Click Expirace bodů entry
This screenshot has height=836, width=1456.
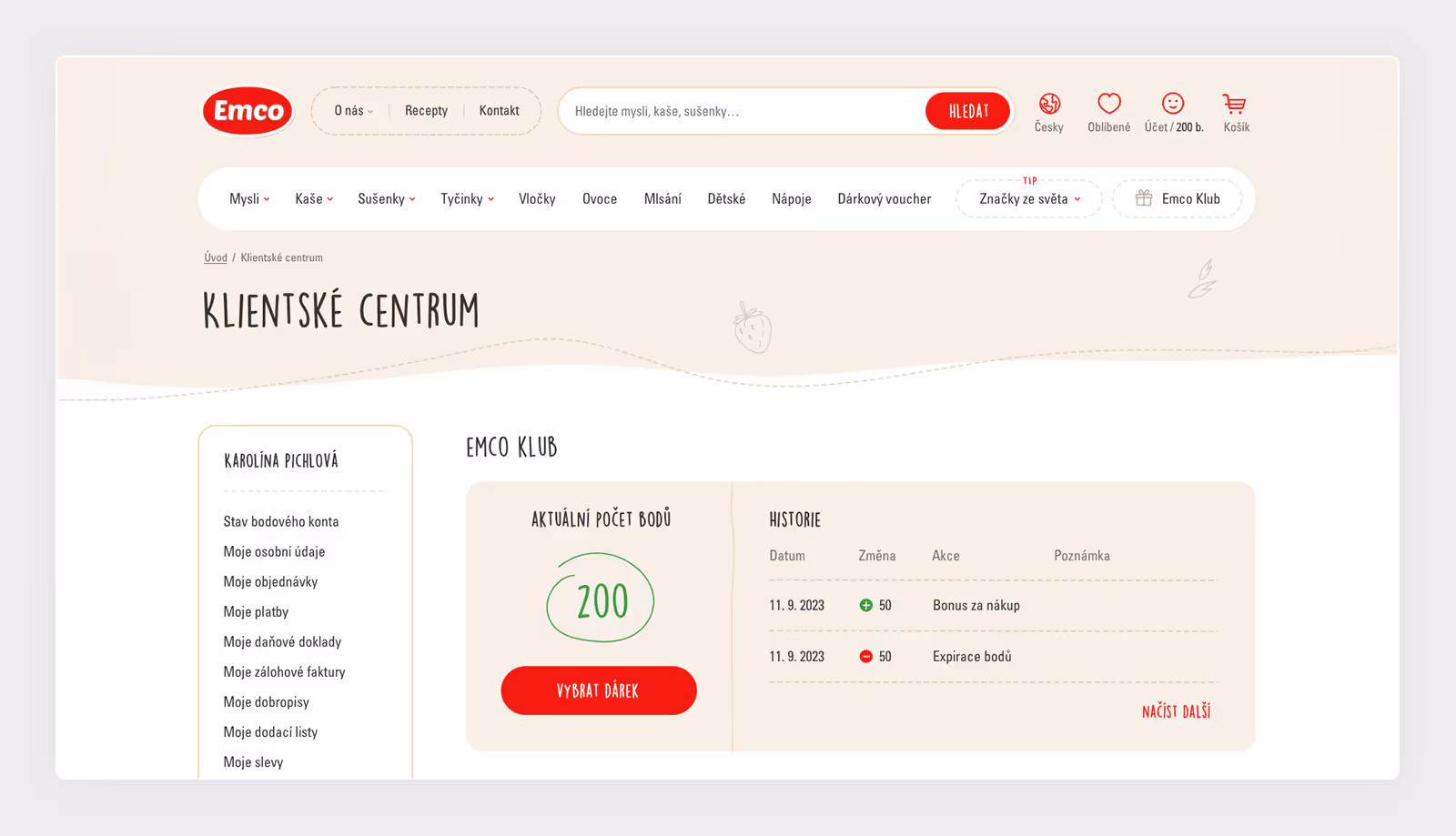(x=972, y=657)
